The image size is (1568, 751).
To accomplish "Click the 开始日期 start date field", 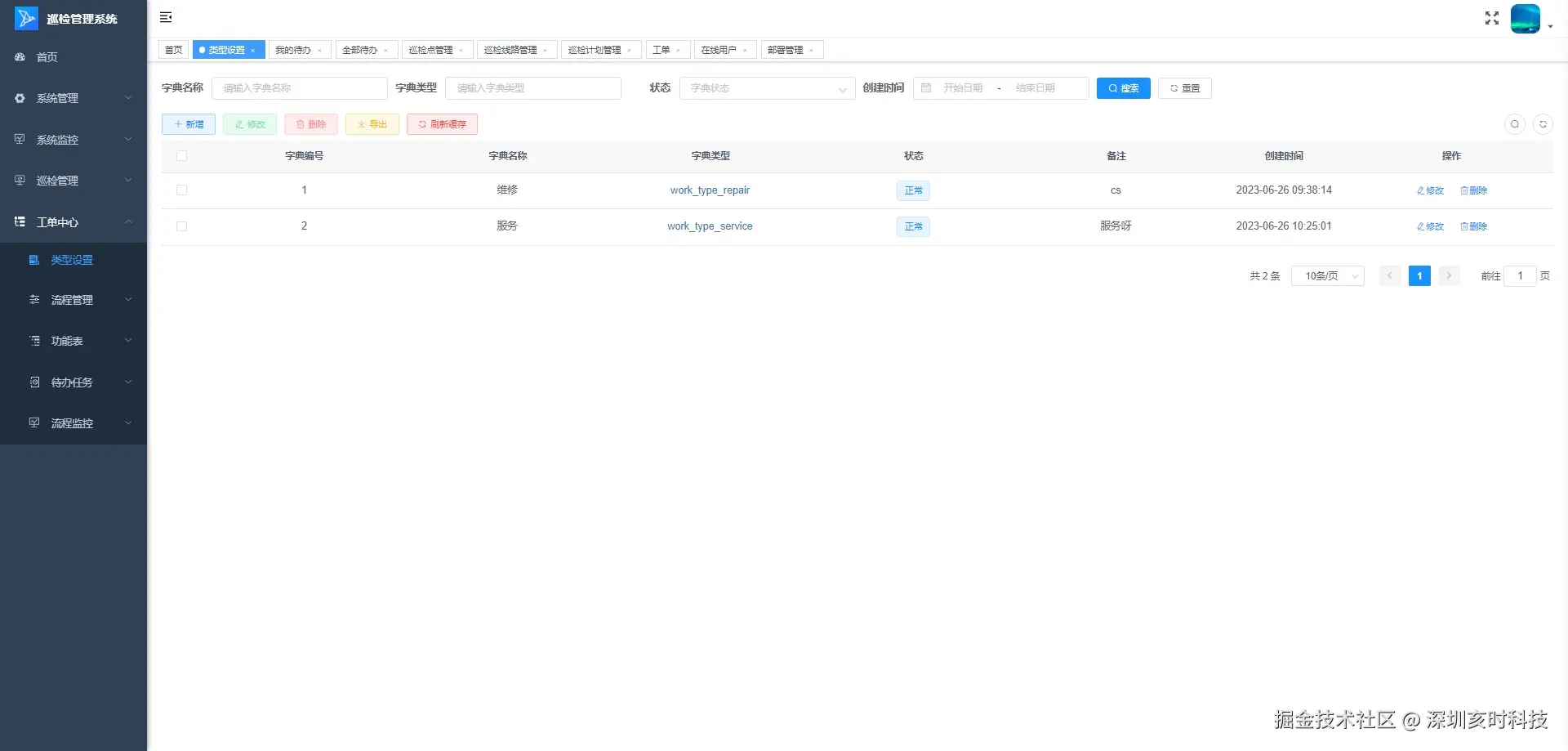I will click(x=963, y=88).
